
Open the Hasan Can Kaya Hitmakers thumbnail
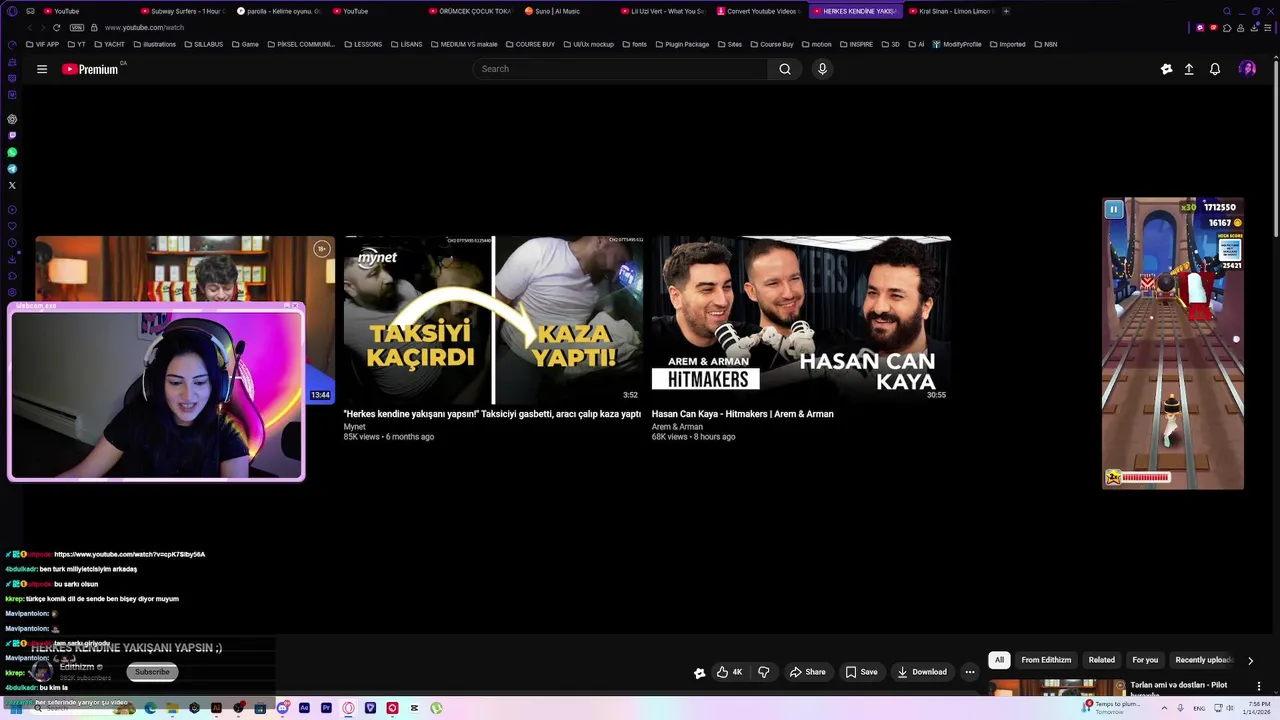click(x=801, y=320)
